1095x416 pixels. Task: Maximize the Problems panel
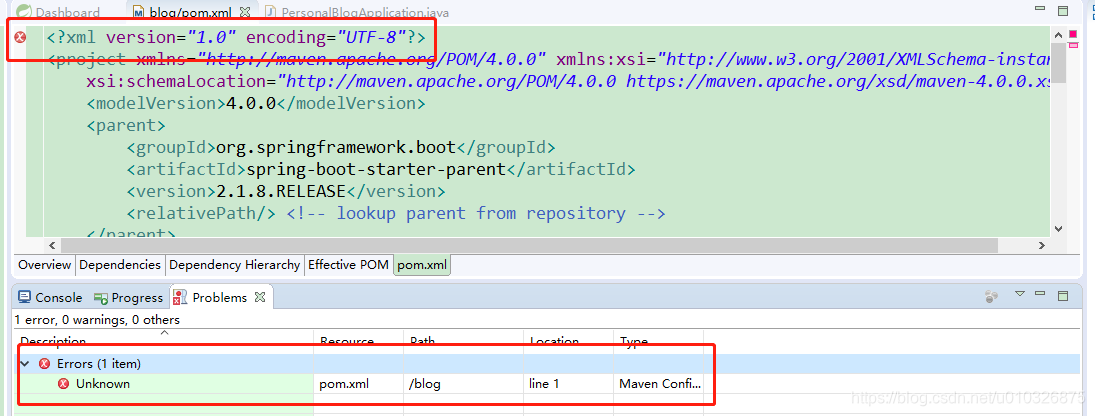1063,296
